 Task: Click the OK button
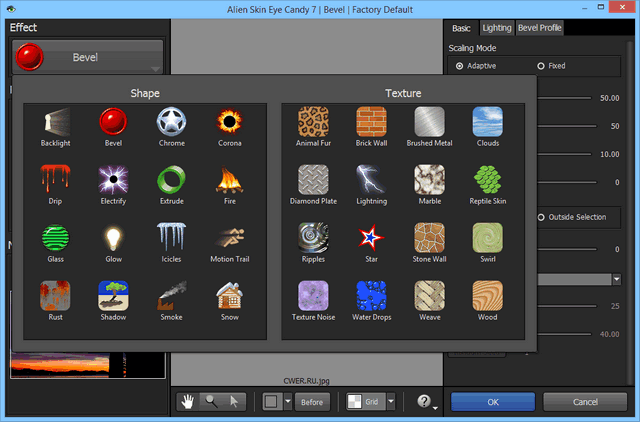(x=492, y=401)
